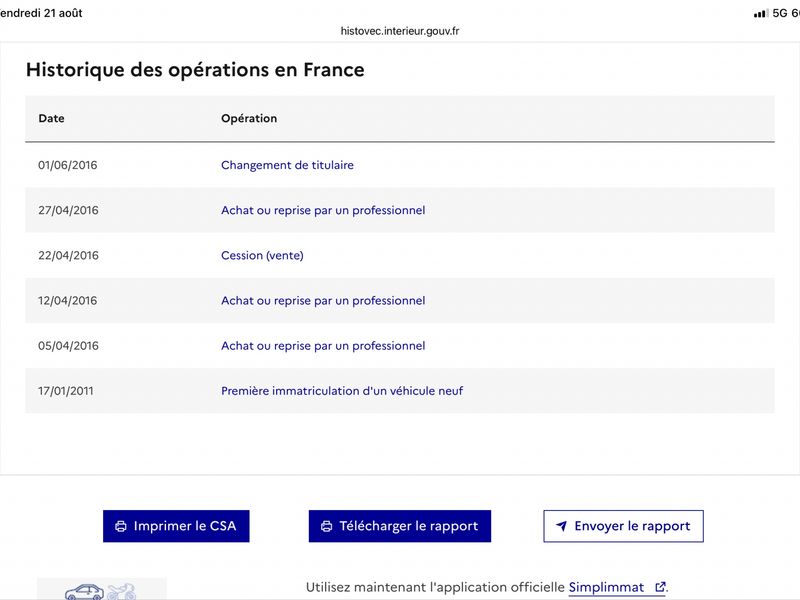
Task: Click the external link icon next to Simplimmat
Action: pos(660,587)
